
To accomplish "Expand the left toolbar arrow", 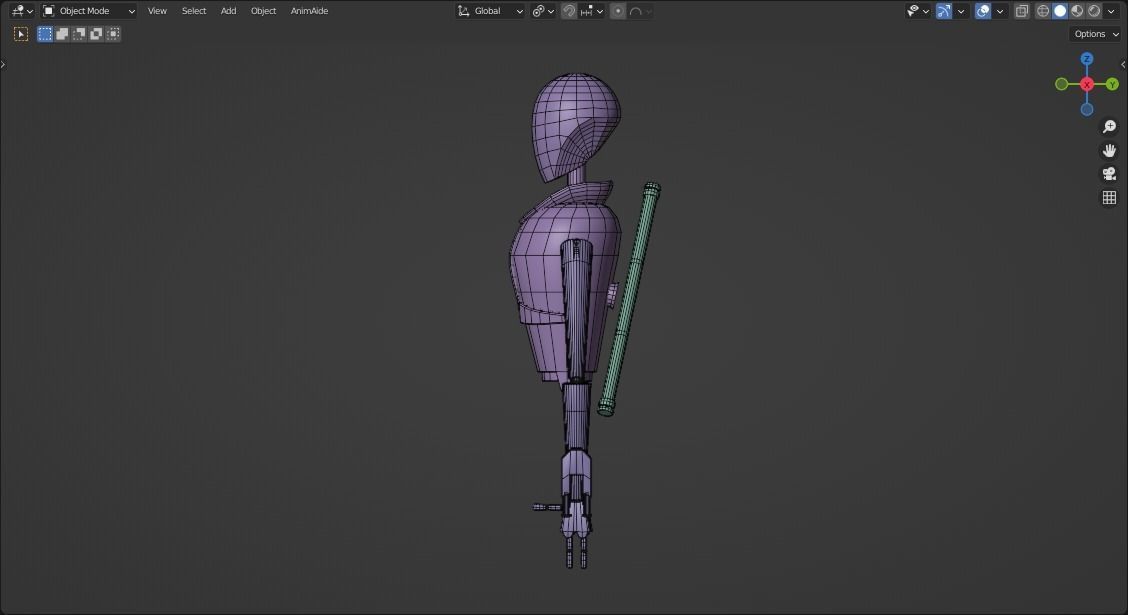I will click(x=3, y=64).
